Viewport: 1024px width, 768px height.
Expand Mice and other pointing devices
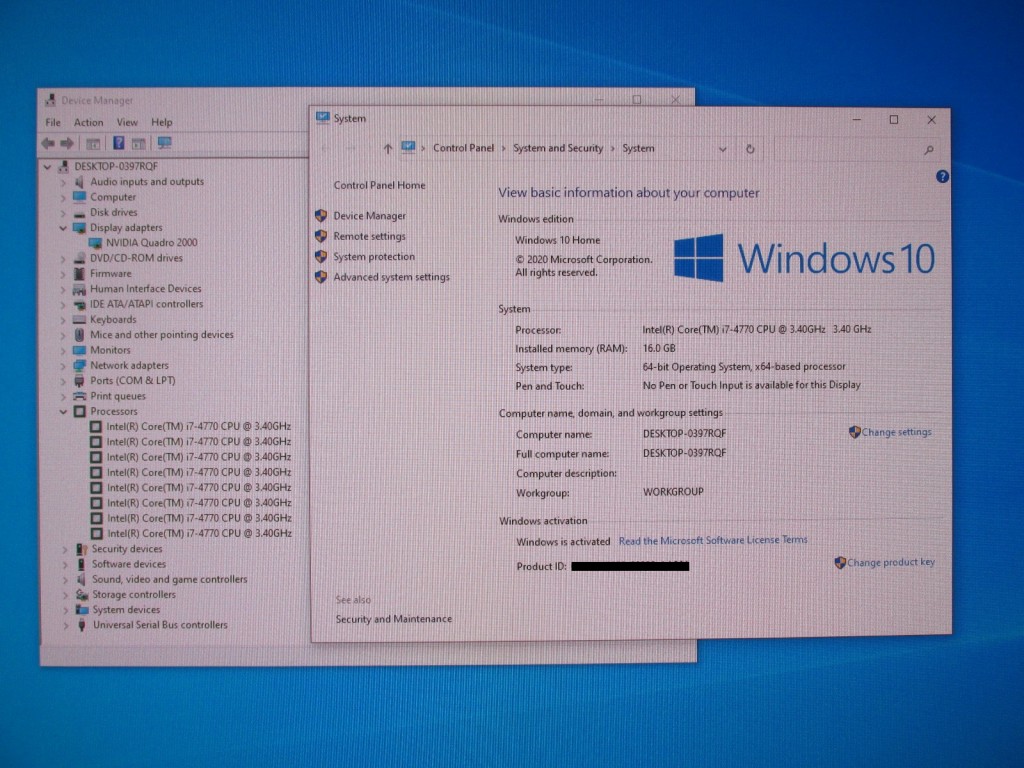(63, 335)
